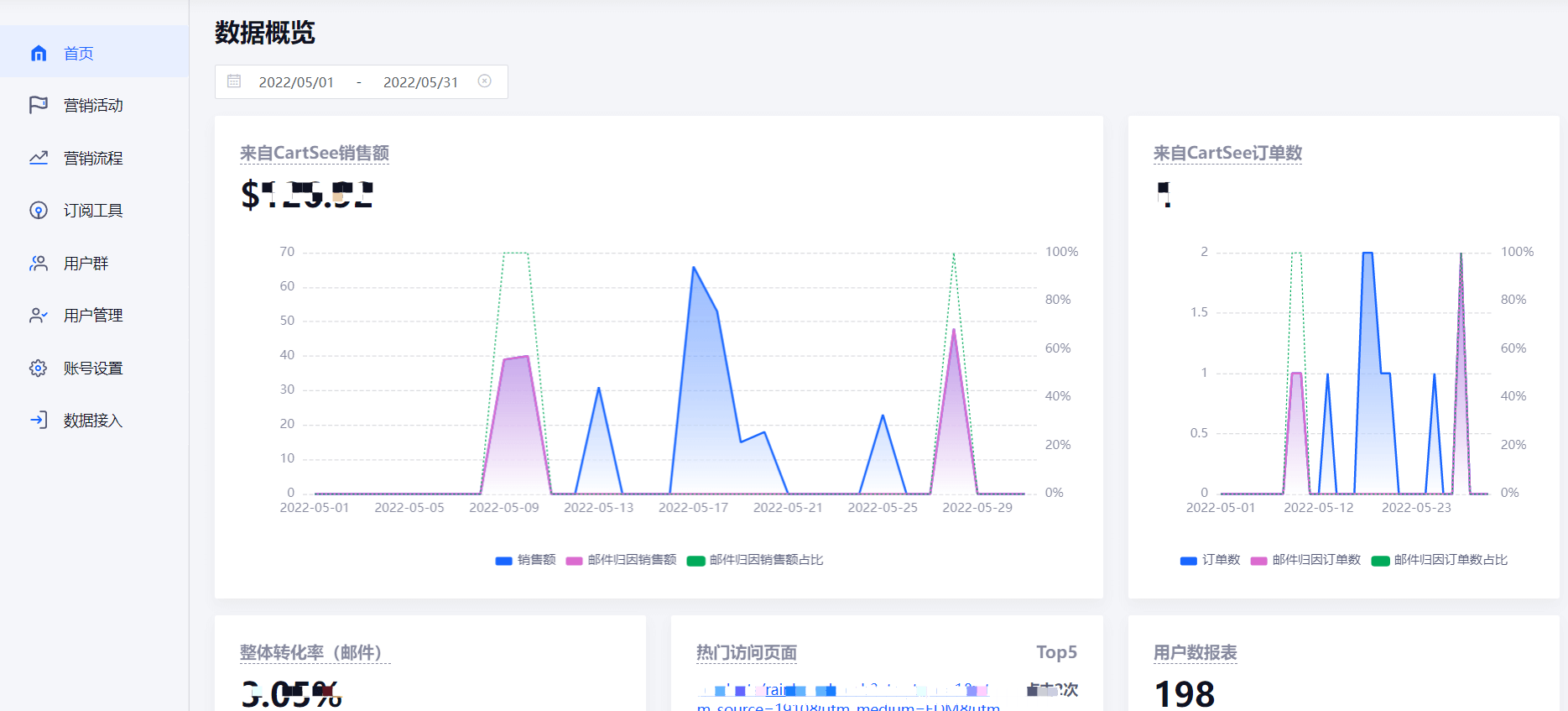Click the trend chart icon beside 营销流程
This screenshot has height=711, width=1568.
(x=39, y=158)
